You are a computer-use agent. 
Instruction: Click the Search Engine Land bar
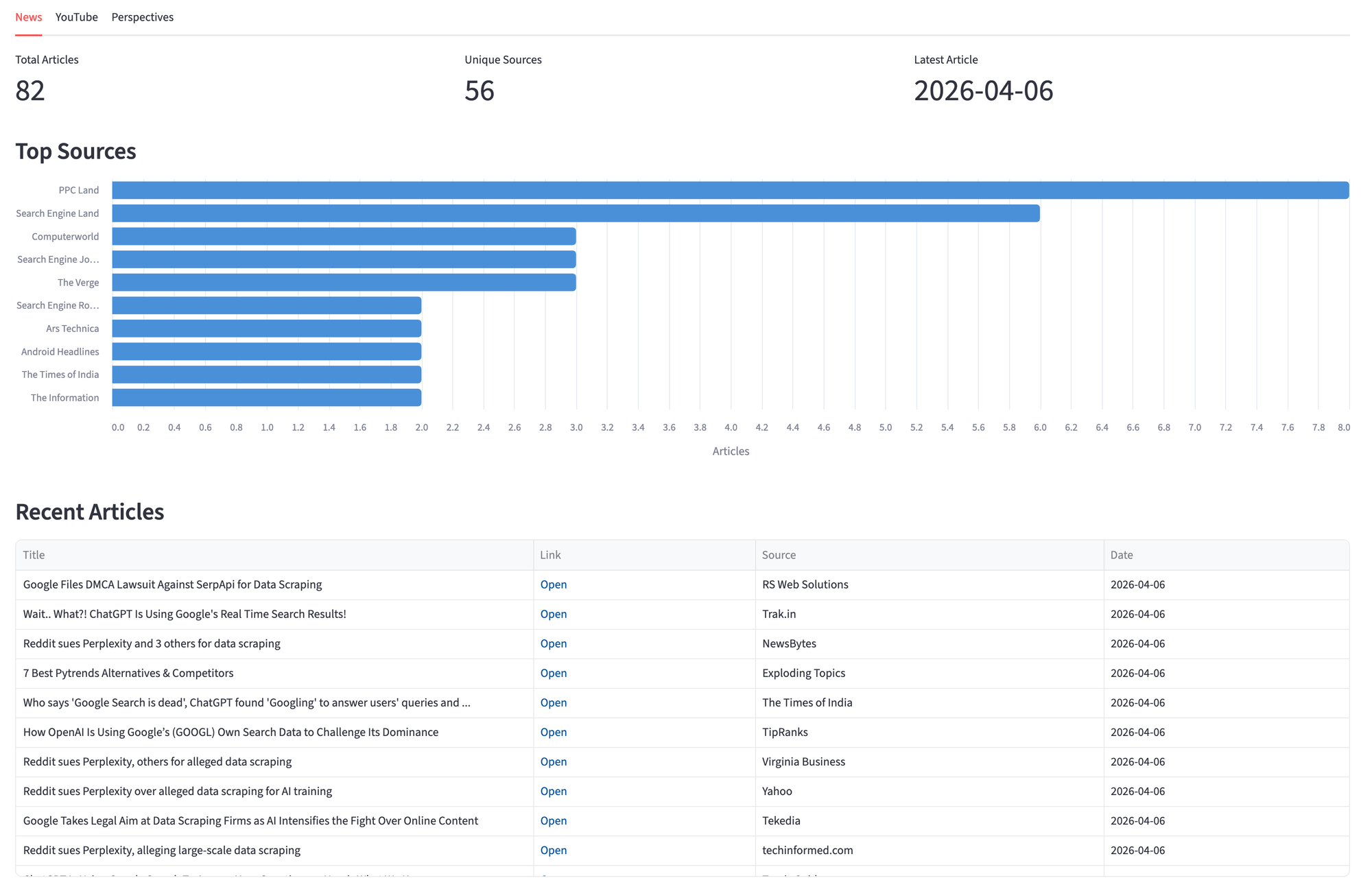coord(576,213)
